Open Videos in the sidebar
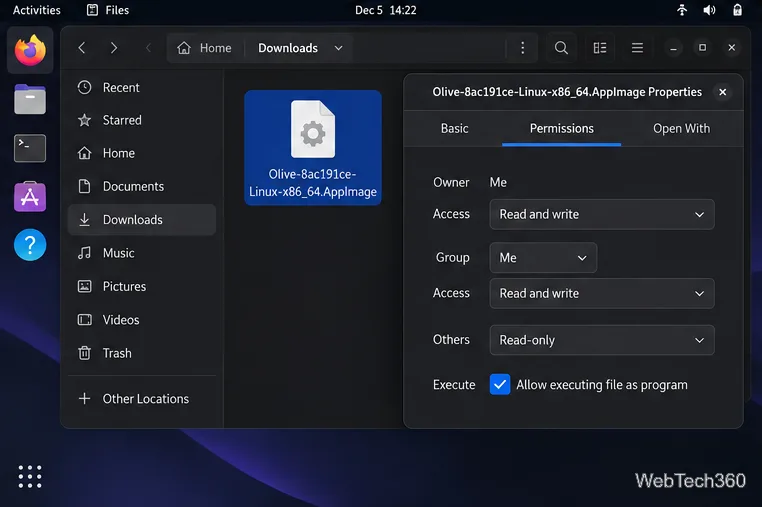 142,320
